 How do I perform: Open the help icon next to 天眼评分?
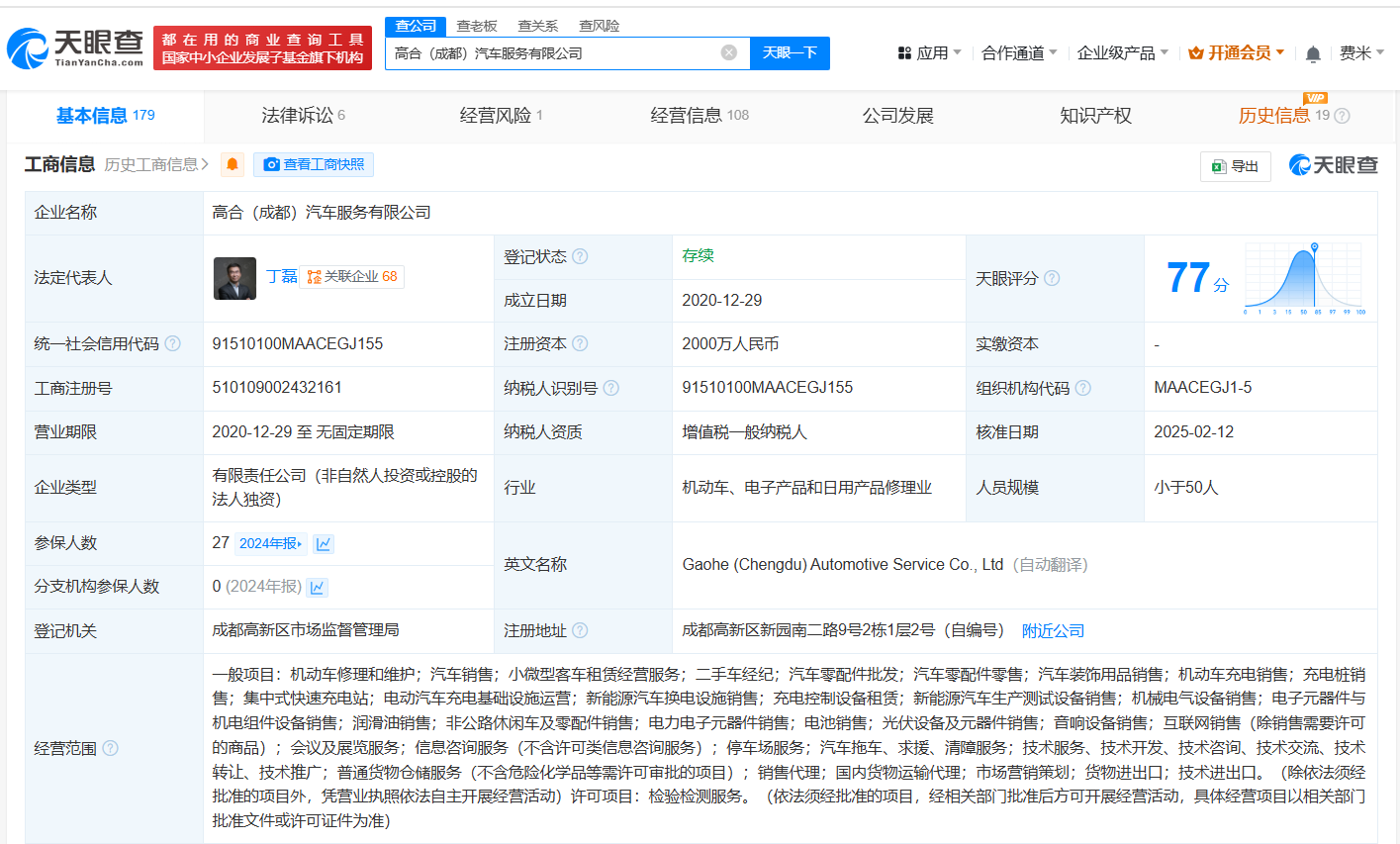[x=1052, y=278]
